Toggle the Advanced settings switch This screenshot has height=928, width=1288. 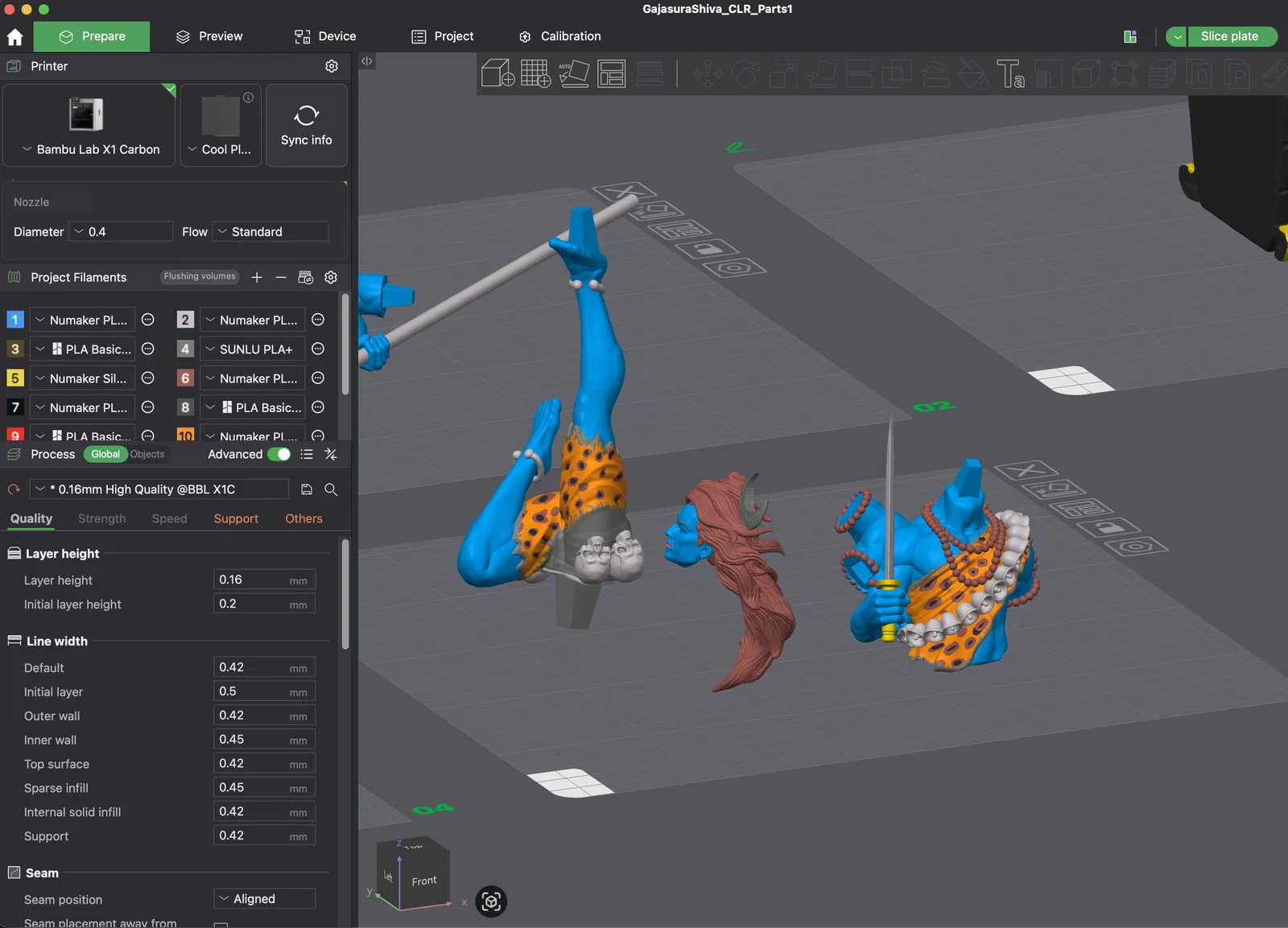click(279, 454)
